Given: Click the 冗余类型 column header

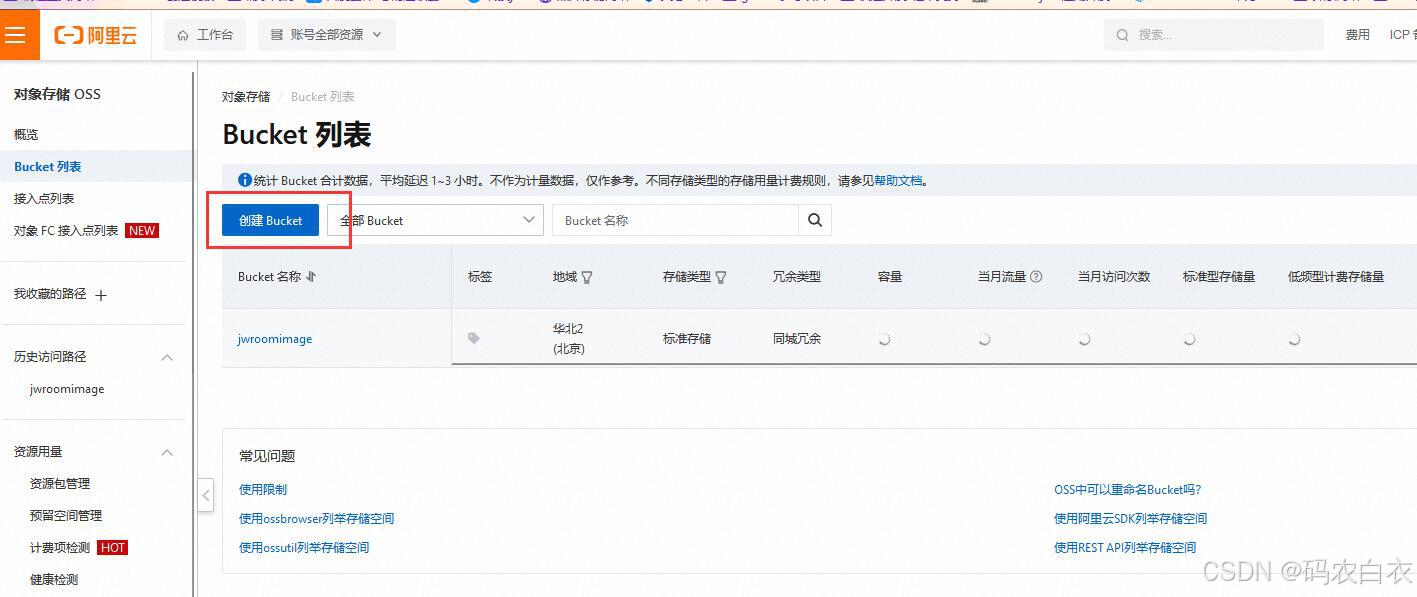Looking at the screenshot, I should [x=797, y=276].
